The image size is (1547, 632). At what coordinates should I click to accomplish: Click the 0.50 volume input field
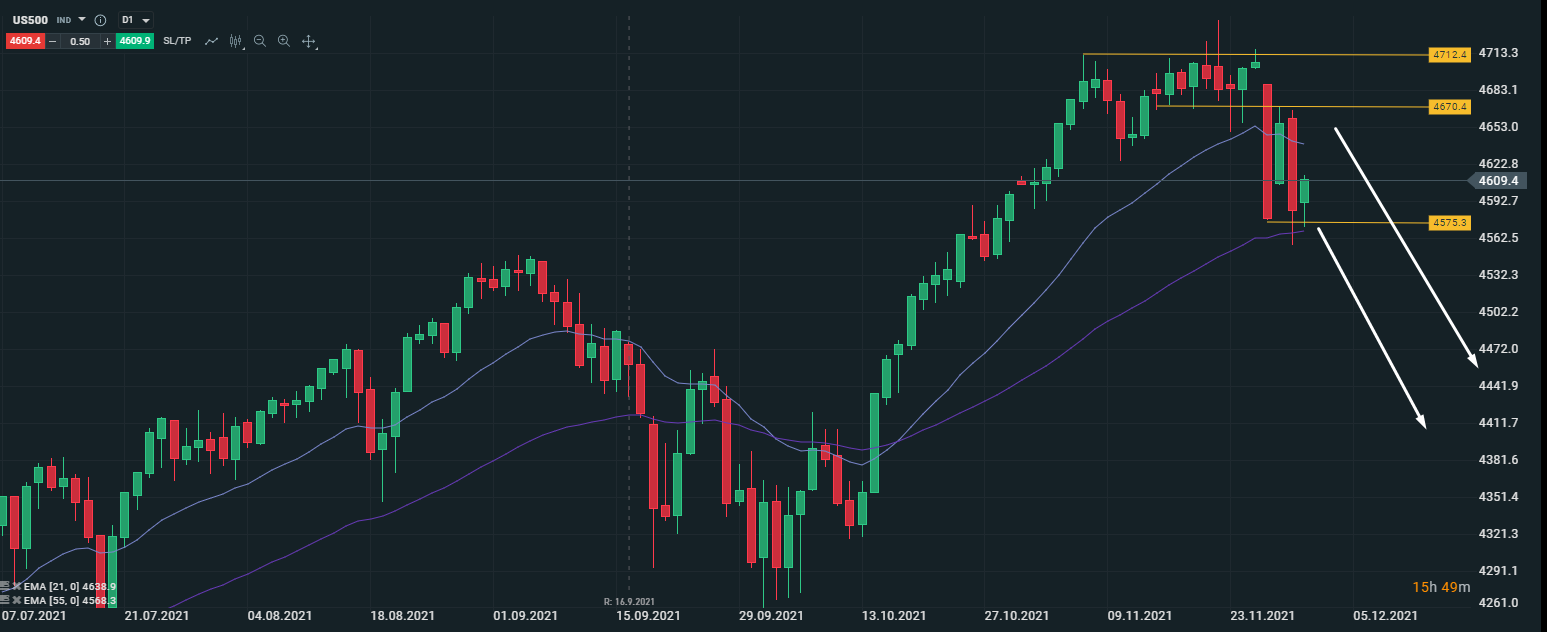(80, 41)
